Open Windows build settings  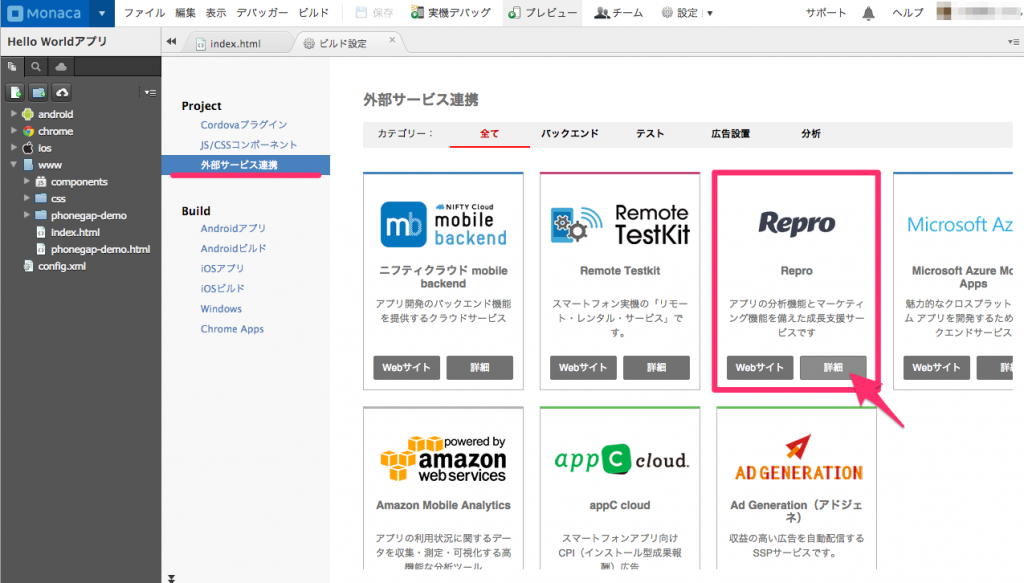(x=221, y=309)
